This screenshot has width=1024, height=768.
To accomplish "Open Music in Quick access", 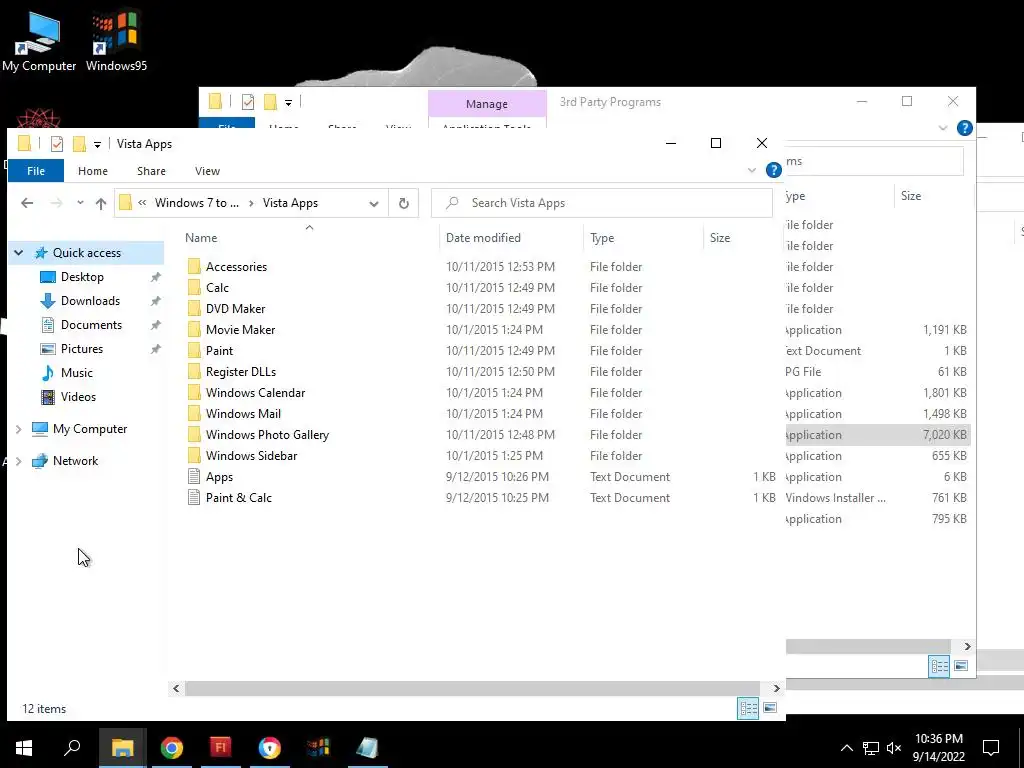I will 76,373.
